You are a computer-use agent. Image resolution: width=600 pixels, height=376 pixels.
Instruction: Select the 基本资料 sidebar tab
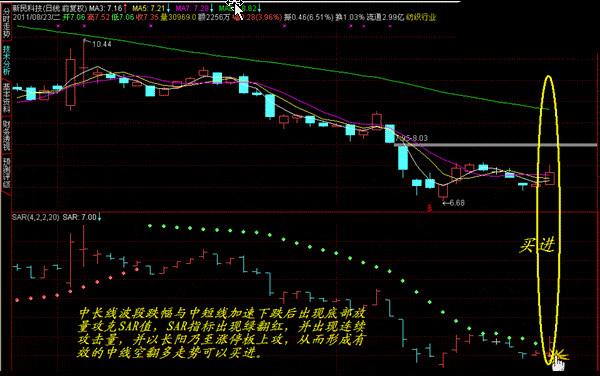6,98
